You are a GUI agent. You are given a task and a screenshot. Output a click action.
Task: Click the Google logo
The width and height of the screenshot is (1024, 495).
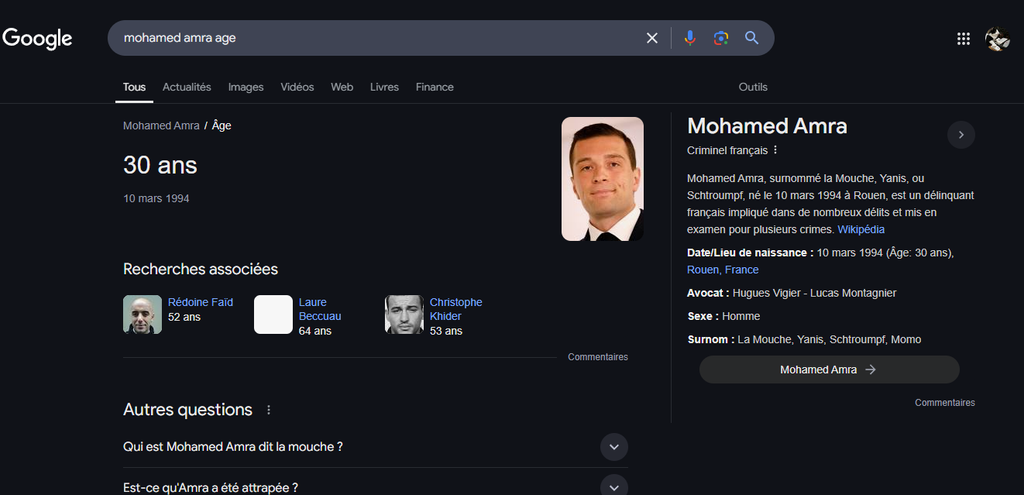click(x=38, y=38)
